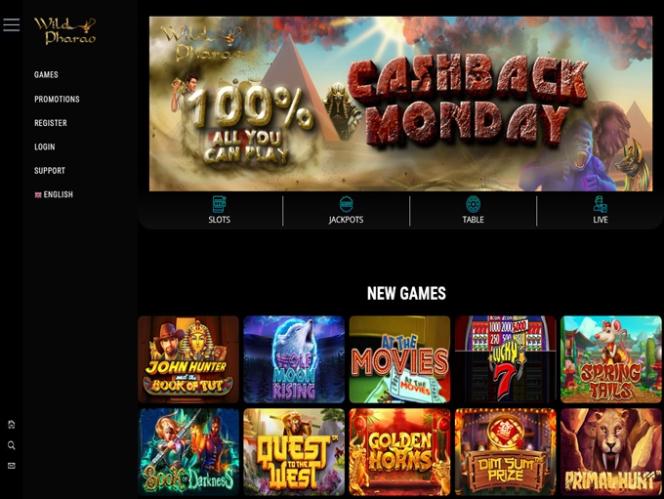Click the Wild Pharao logo
The height and width of the screenshot is (499, 664).
[x=65, y=31]
